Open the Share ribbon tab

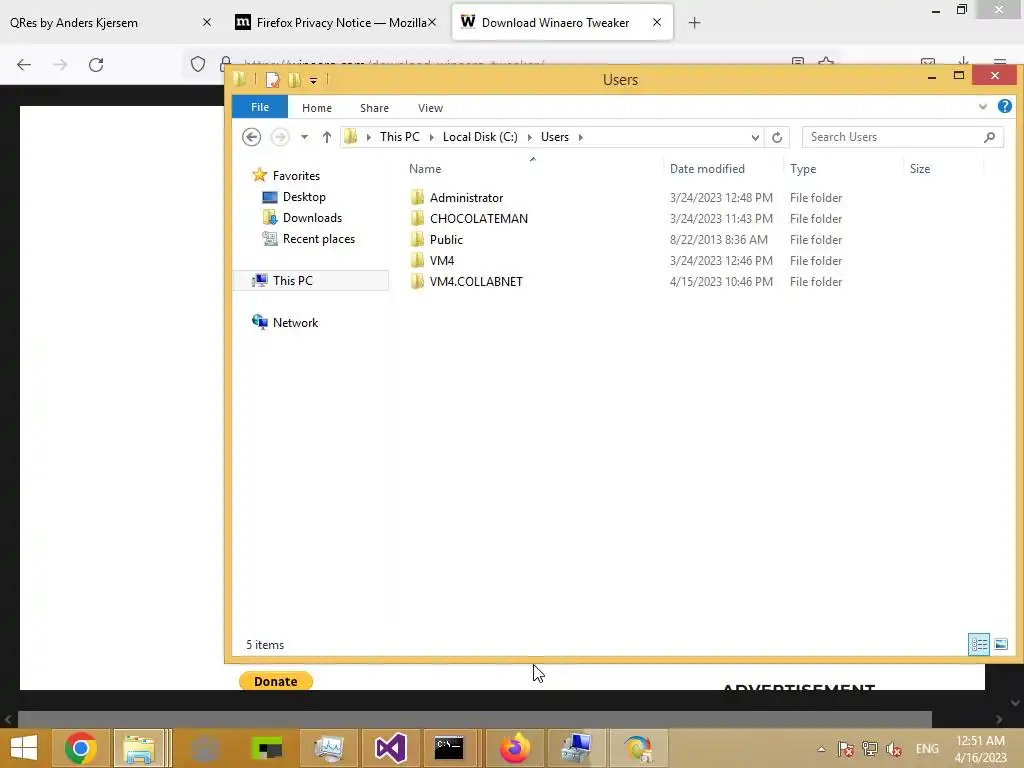(x=374, y=108)
